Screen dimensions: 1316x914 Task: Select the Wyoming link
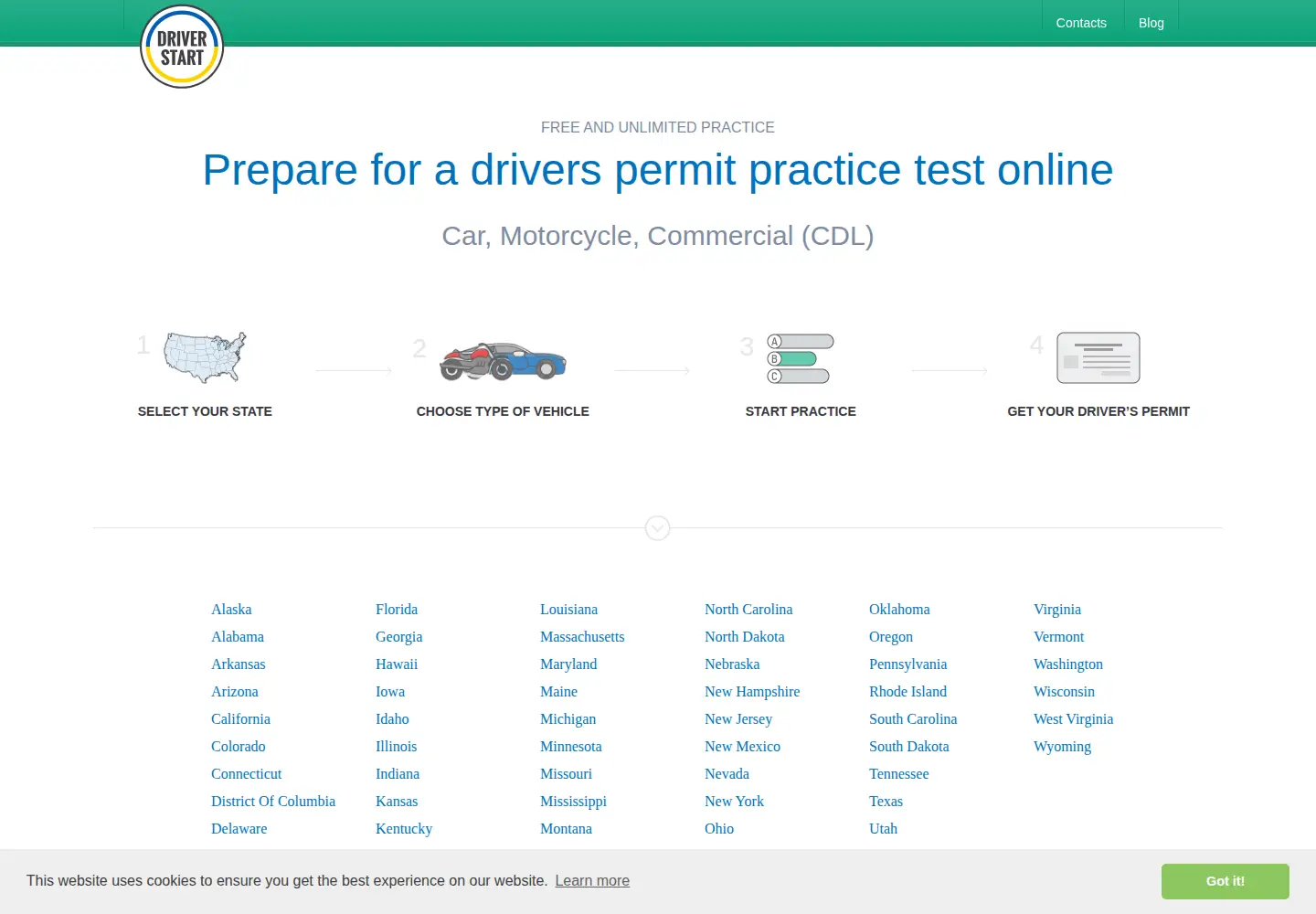click(1062, 747)
